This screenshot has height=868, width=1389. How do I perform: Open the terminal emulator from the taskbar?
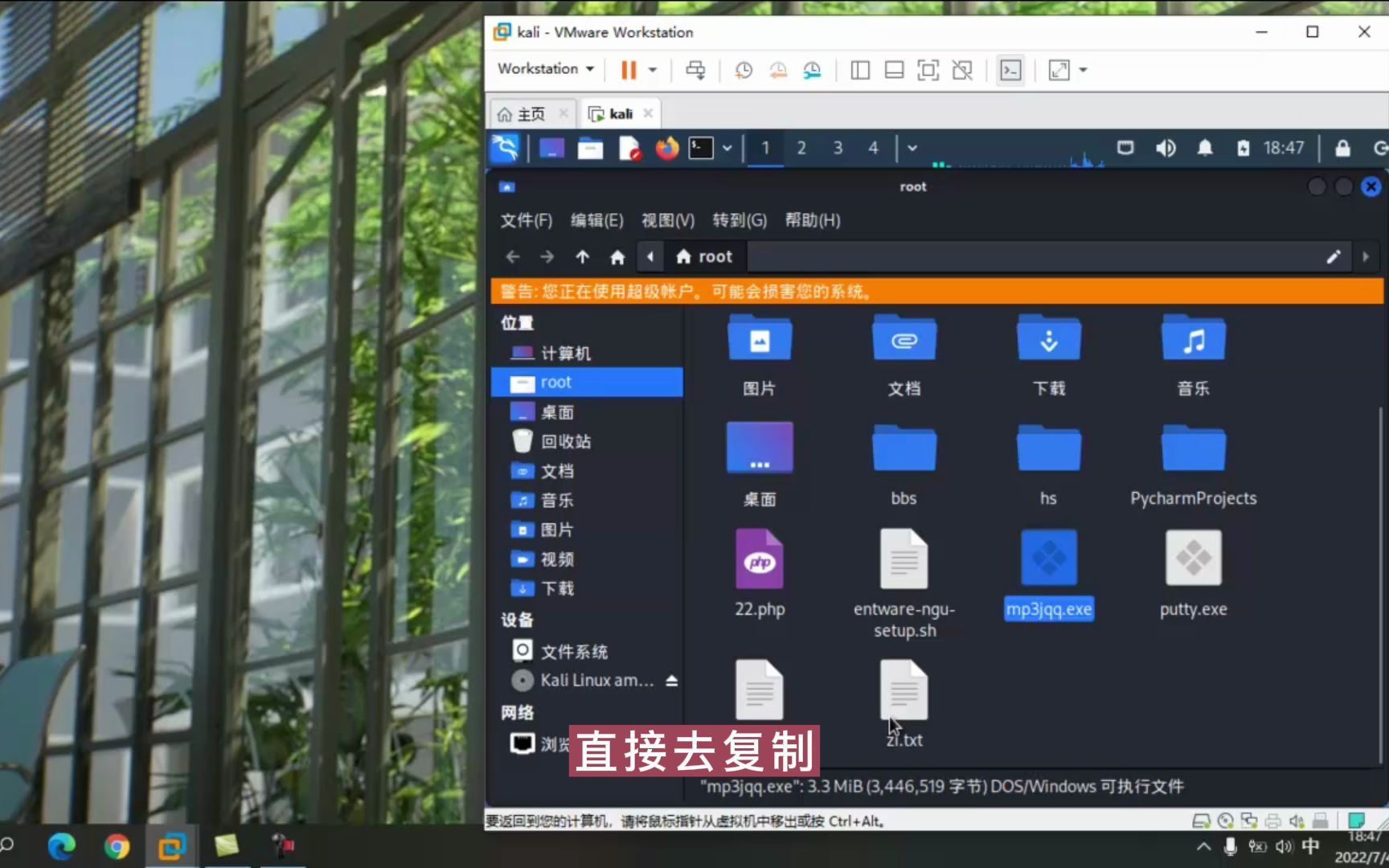pos(699,148)
